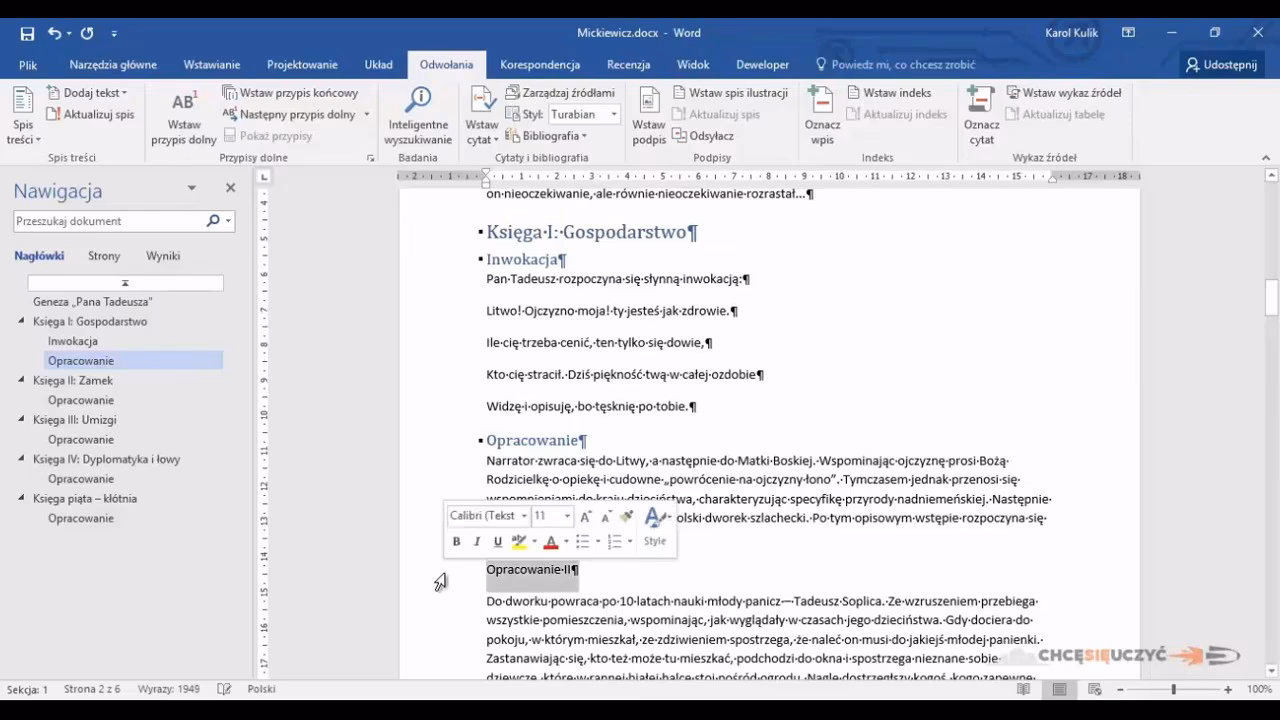Open navigation pane options arrow
The image size is (1280, 720).
192,188
